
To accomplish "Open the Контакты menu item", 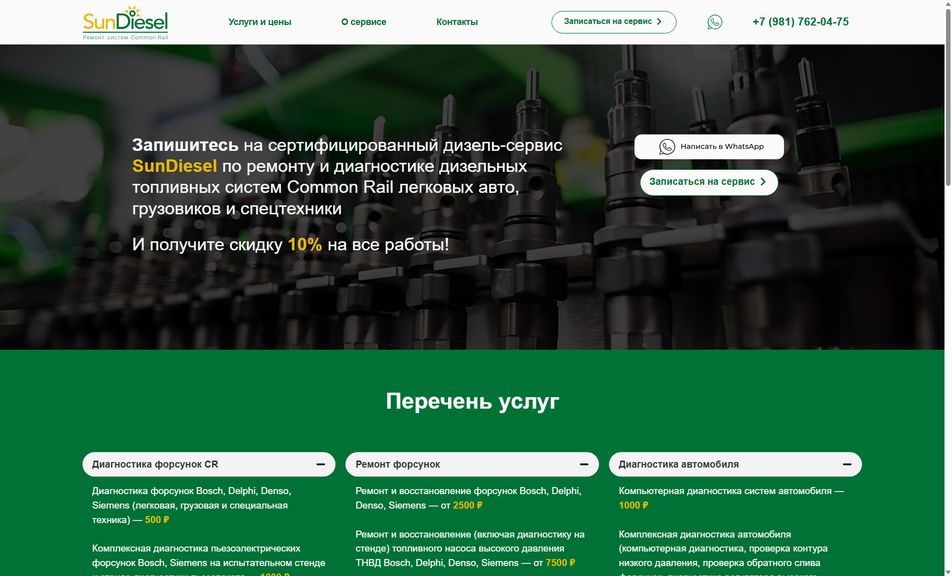I will coord(457,22).
